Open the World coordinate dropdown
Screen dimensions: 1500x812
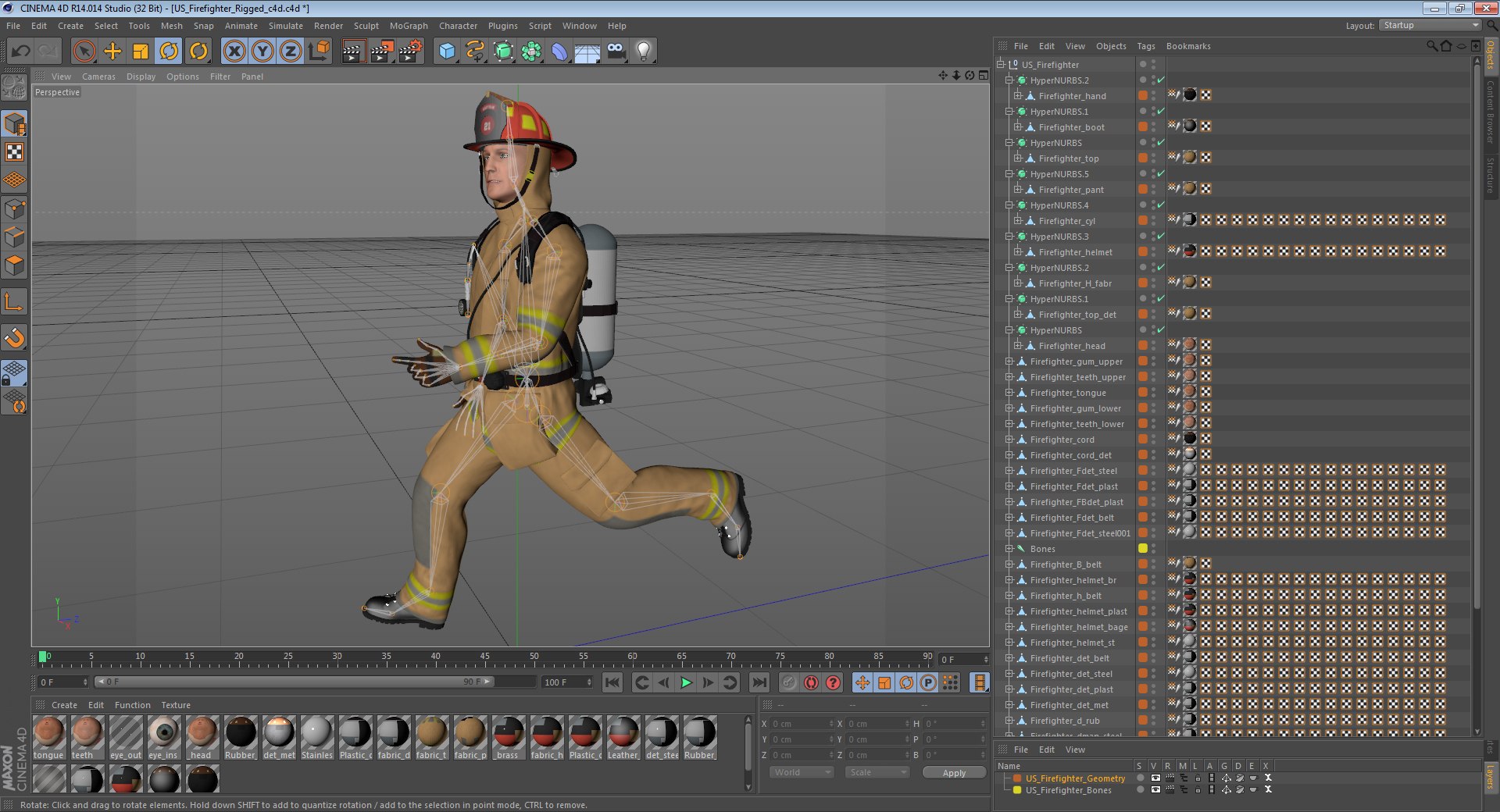coord(802,772)
